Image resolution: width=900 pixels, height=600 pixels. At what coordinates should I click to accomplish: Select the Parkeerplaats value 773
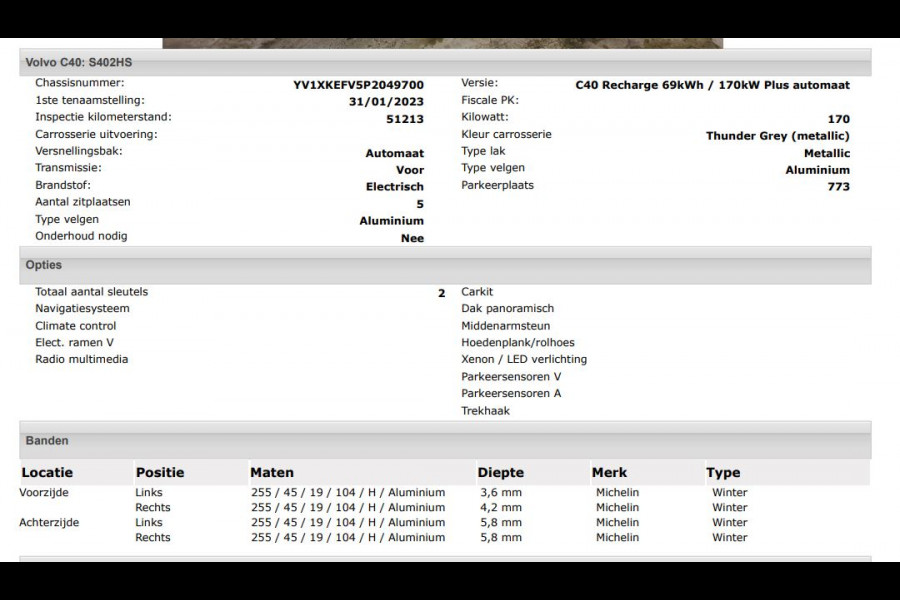[x=838, y=187]
